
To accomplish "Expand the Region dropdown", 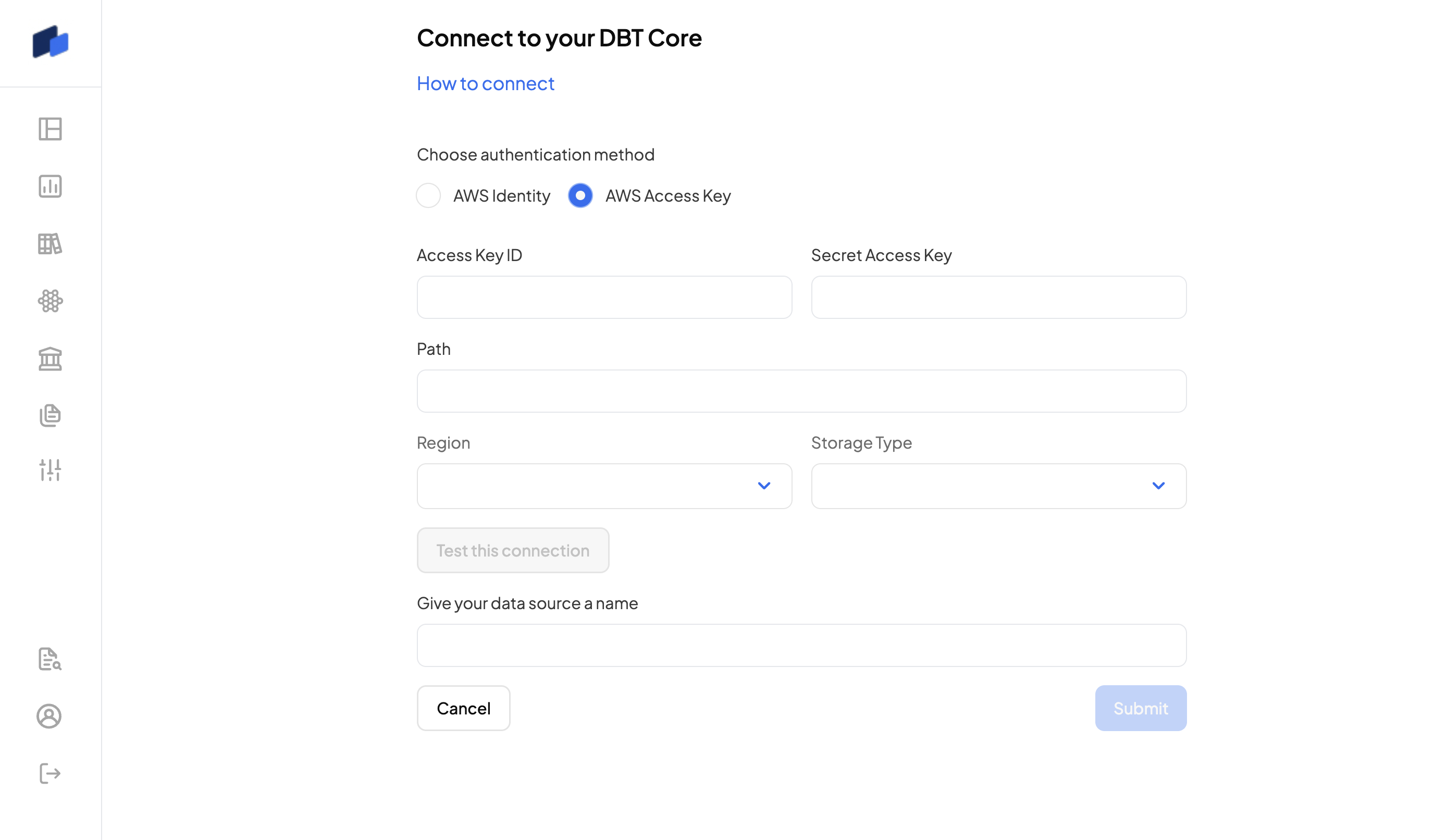I will 604,486.
